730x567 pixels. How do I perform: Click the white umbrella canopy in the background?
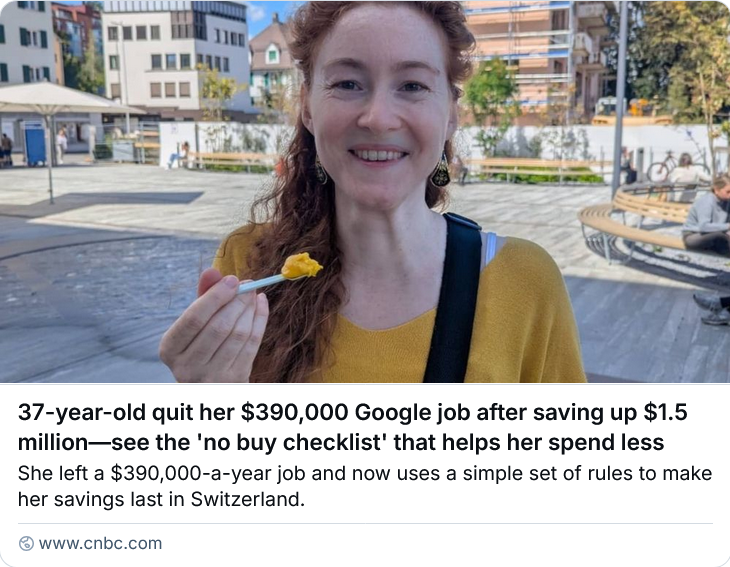[61, 99]
